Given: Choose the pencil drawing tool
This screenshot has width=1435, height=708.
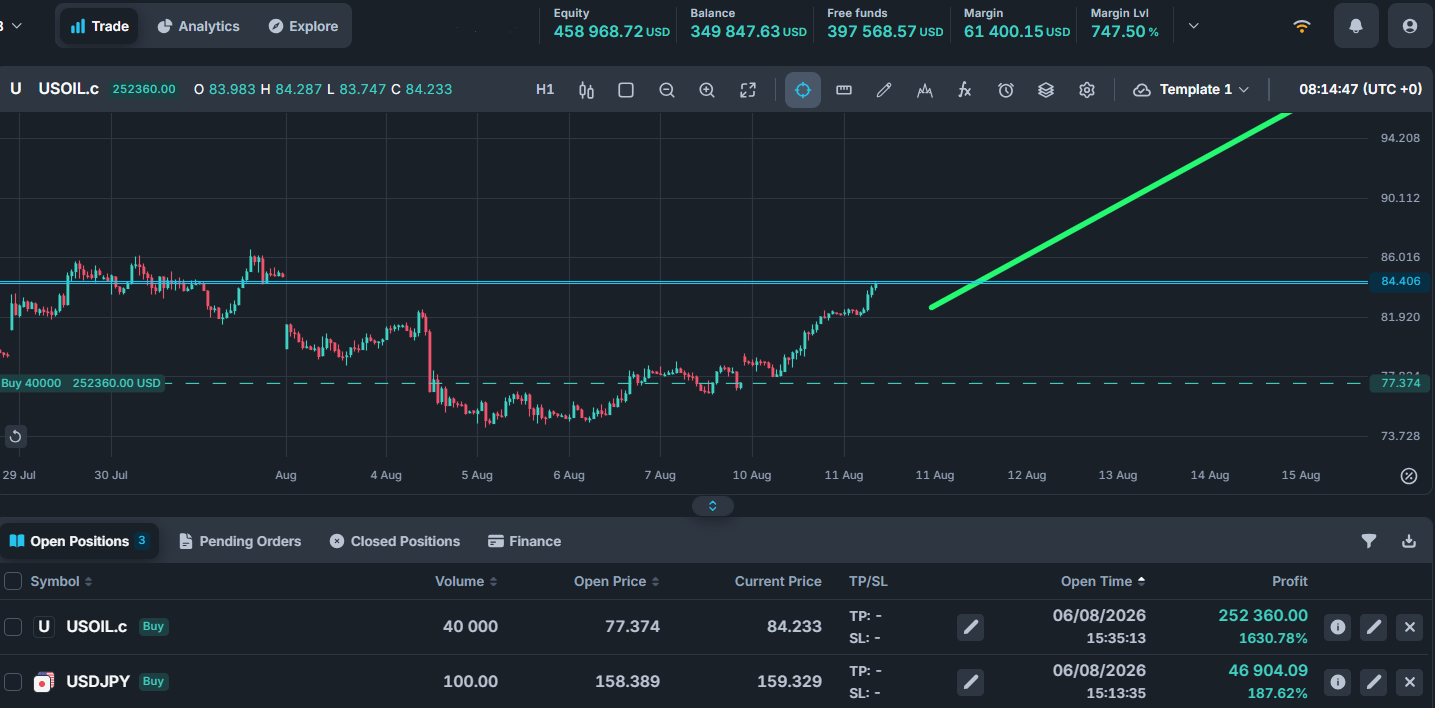Looking at the screenshot, I should click(x=884, y=90).
